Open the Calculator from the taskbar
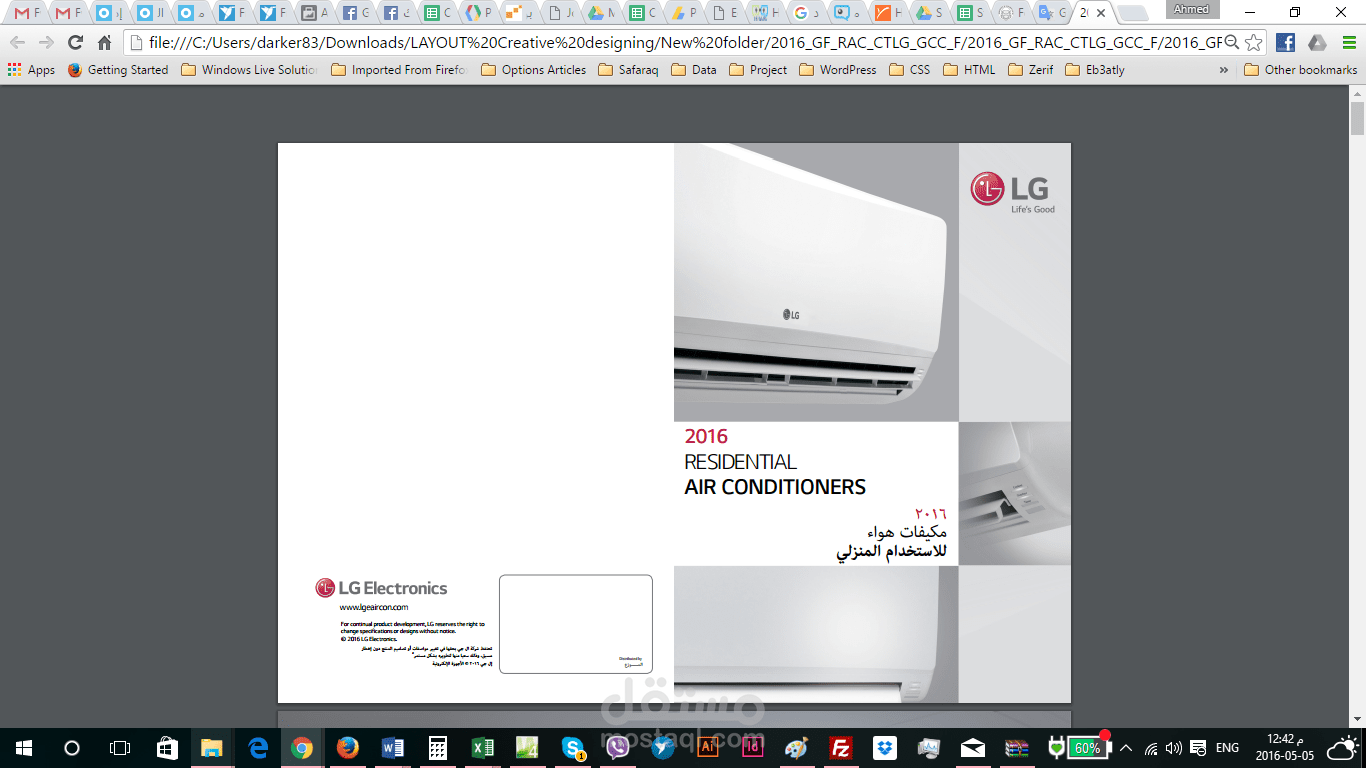This screenshot has height=768, width=1366. (437, 748)
